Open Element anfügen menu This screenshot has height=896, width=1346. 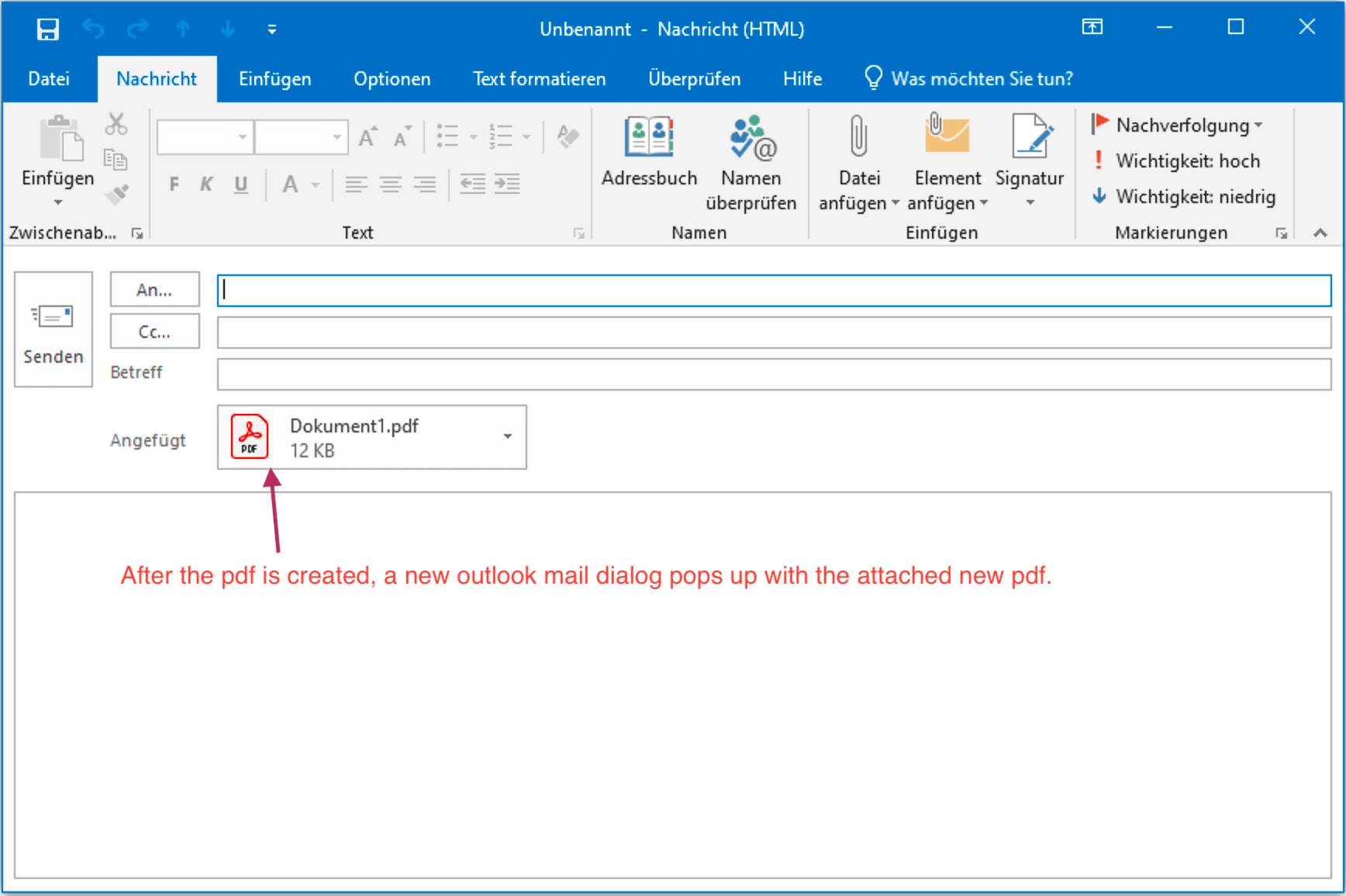[x=947, y=164]
